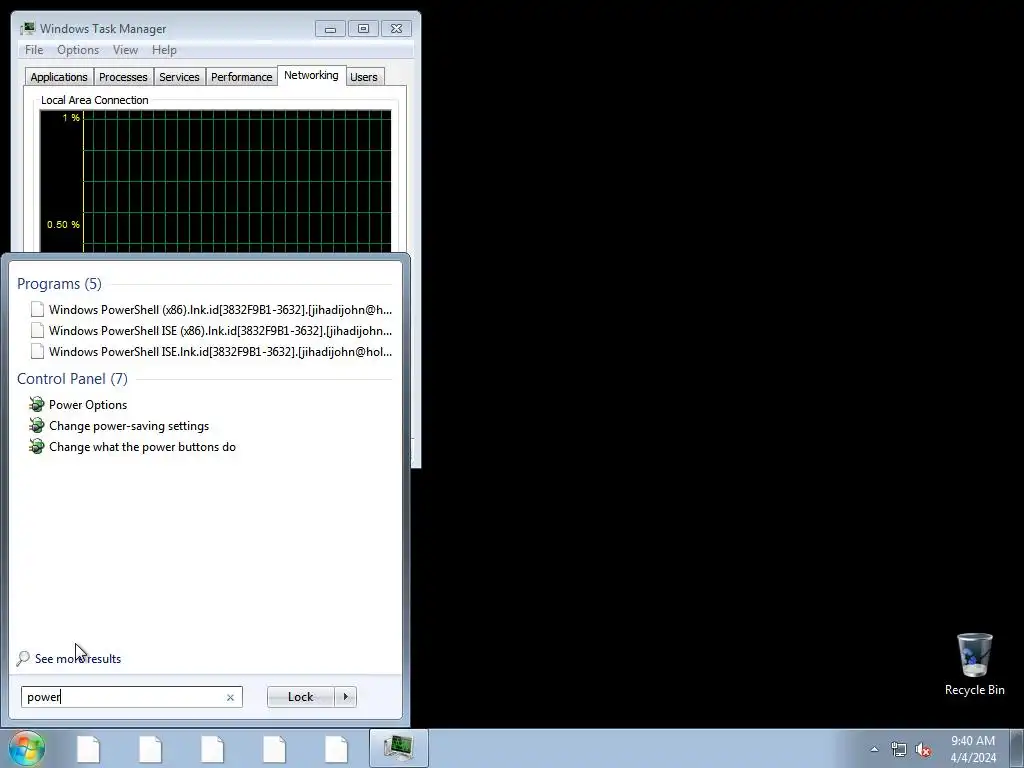Click the fifth blank file taskbar icon

[336, 749]
